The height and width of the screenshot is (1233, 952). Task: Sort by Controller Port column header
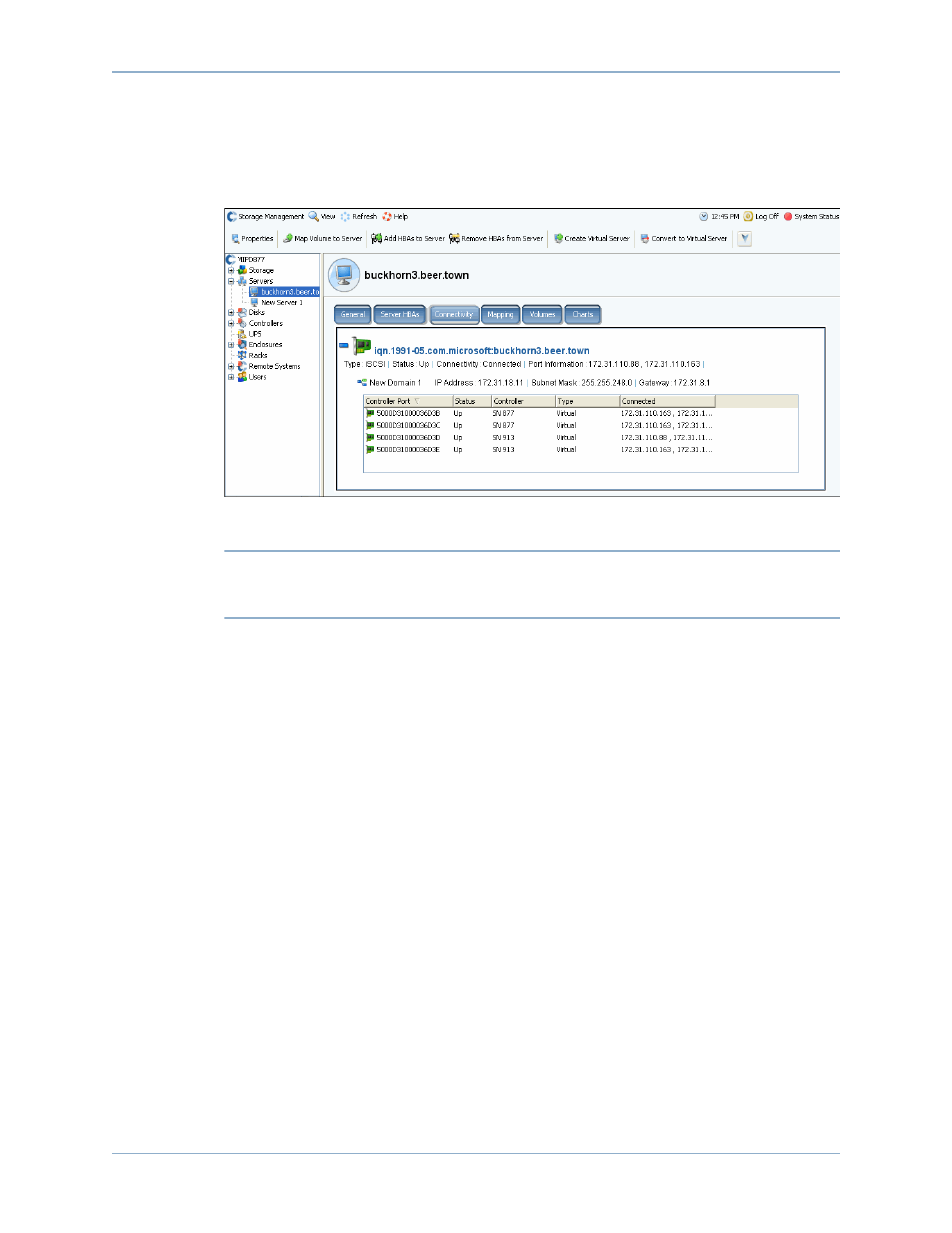point(389,401)
